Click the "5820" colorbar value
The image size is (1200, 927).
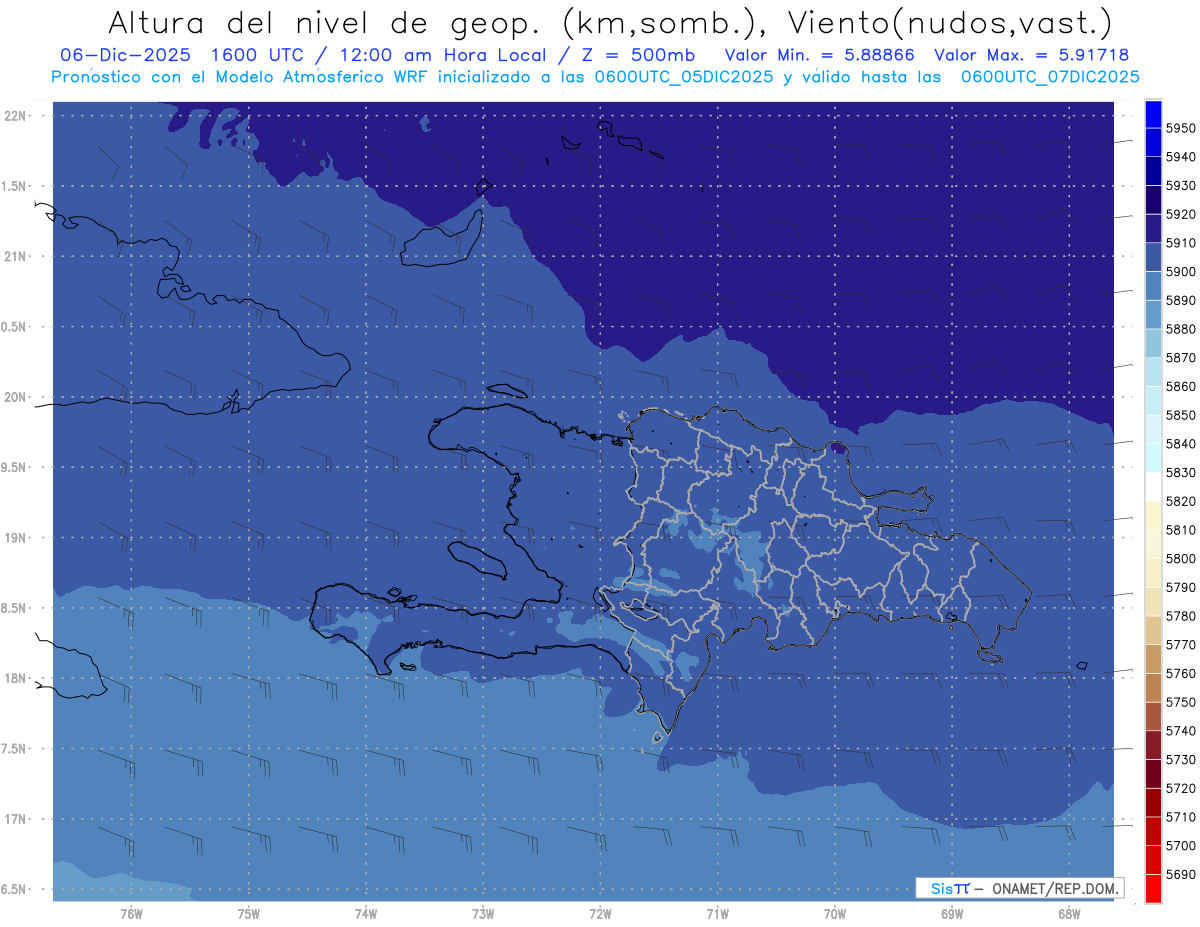pos(1180,501)
